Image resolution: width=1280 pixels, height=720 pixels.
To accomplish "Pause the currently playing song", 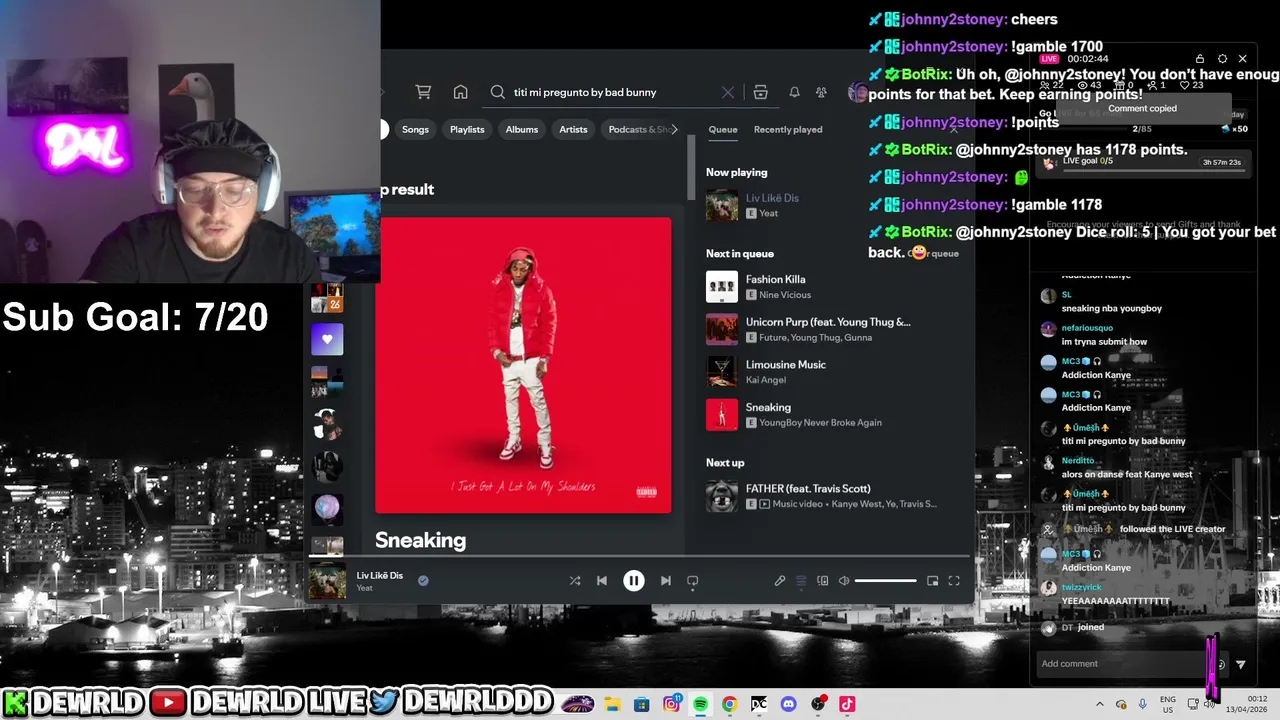I will tap(634, 581).
